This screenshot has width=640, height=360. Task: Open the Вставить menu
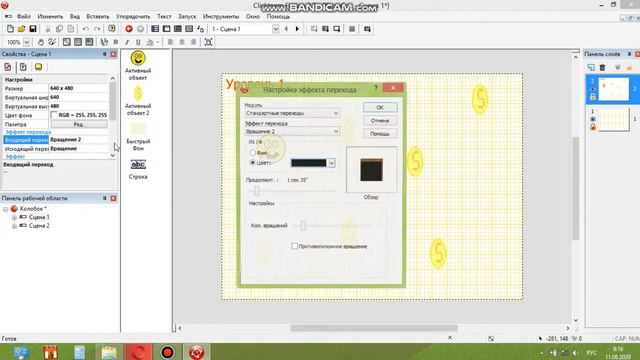click(x=98, y=16)
